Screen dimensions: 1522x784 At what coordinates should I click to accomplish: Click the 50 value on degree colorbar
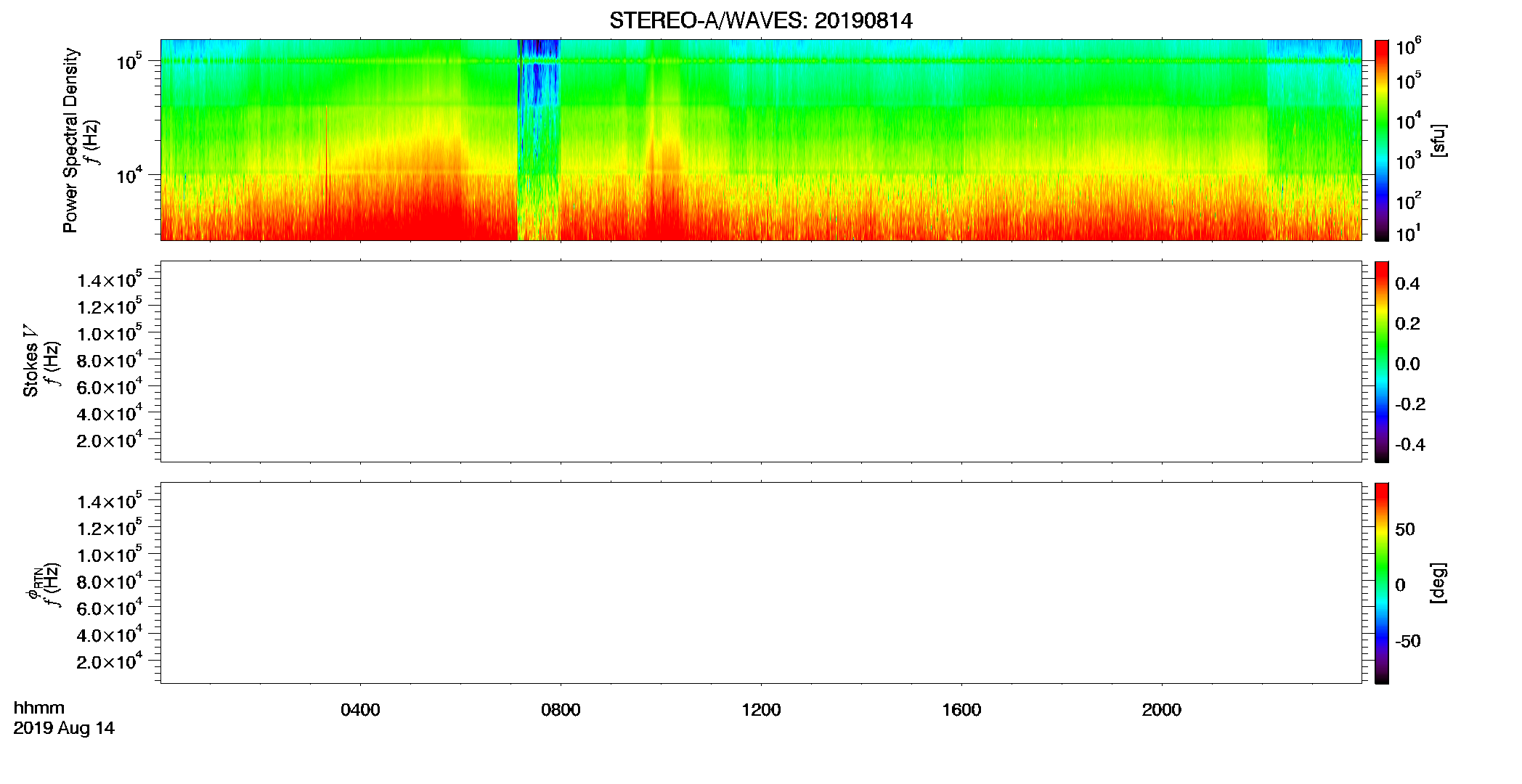(1405, 529)
